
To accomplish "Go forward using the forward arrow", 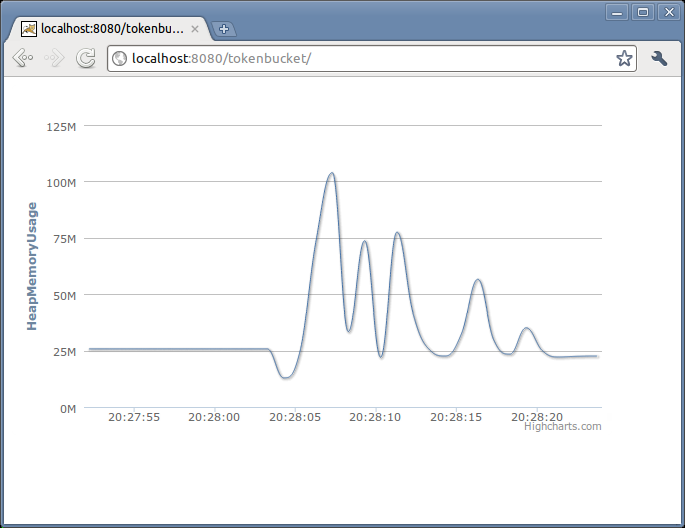I will [54, 58].
